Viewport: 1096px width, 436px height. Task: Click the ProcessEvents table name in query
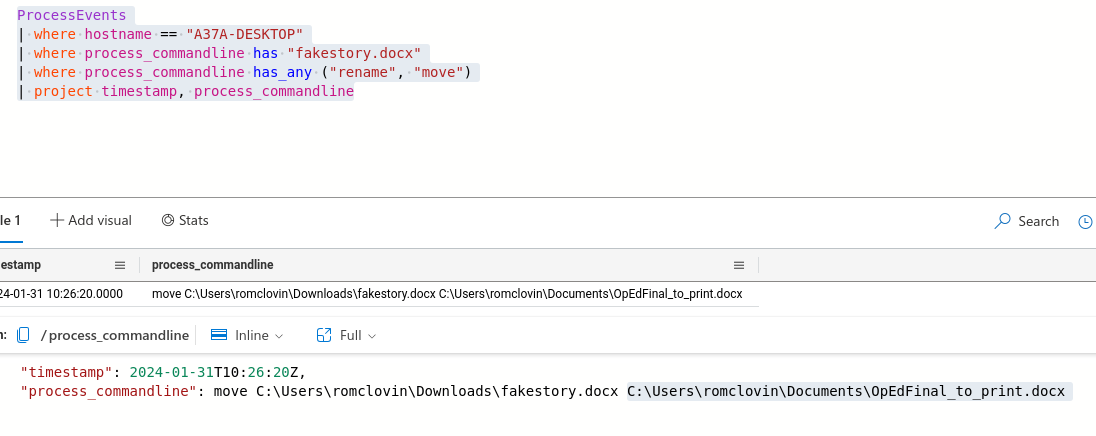point(72,15)
